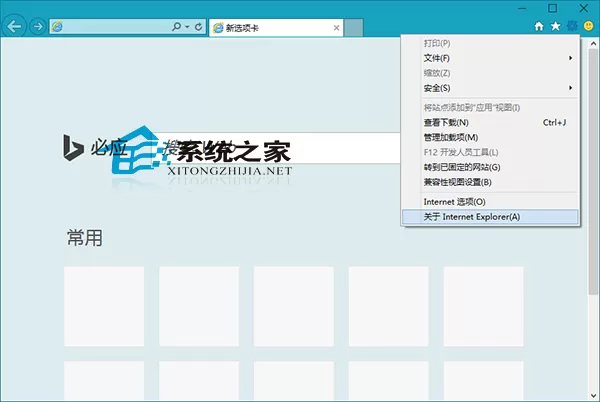Click the first frequent-site tile under 常用
This screenshot has width=600, height=402.
pos(104,307)
